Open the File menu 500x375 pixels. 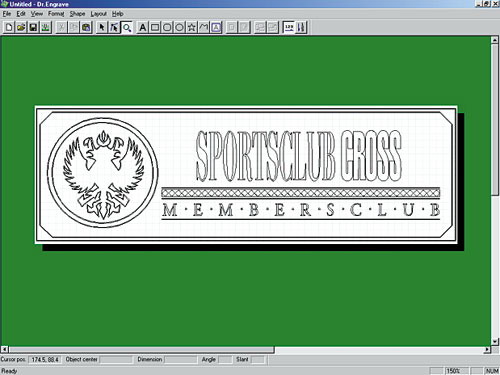click(x=7, y=14)
